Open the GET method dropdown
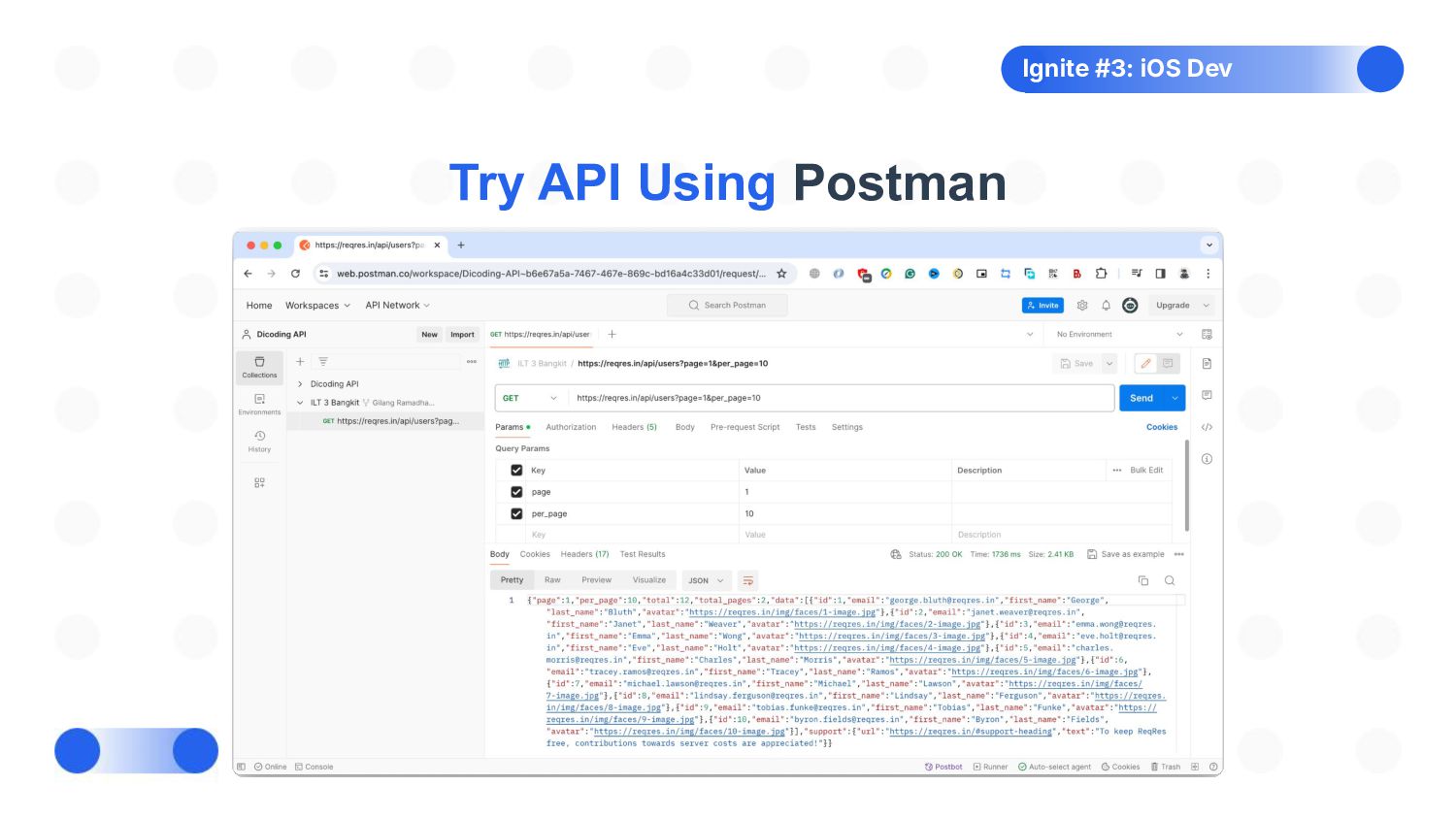Viewport: 1456px width, 819px height. (x=531, y=398)
